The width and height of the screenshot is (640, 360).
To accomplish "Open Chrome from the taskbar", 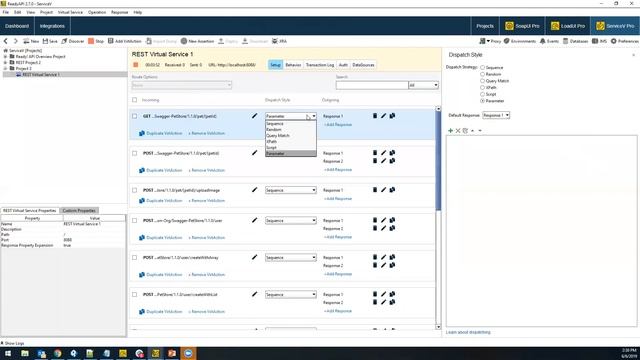I will pos(57,353).
